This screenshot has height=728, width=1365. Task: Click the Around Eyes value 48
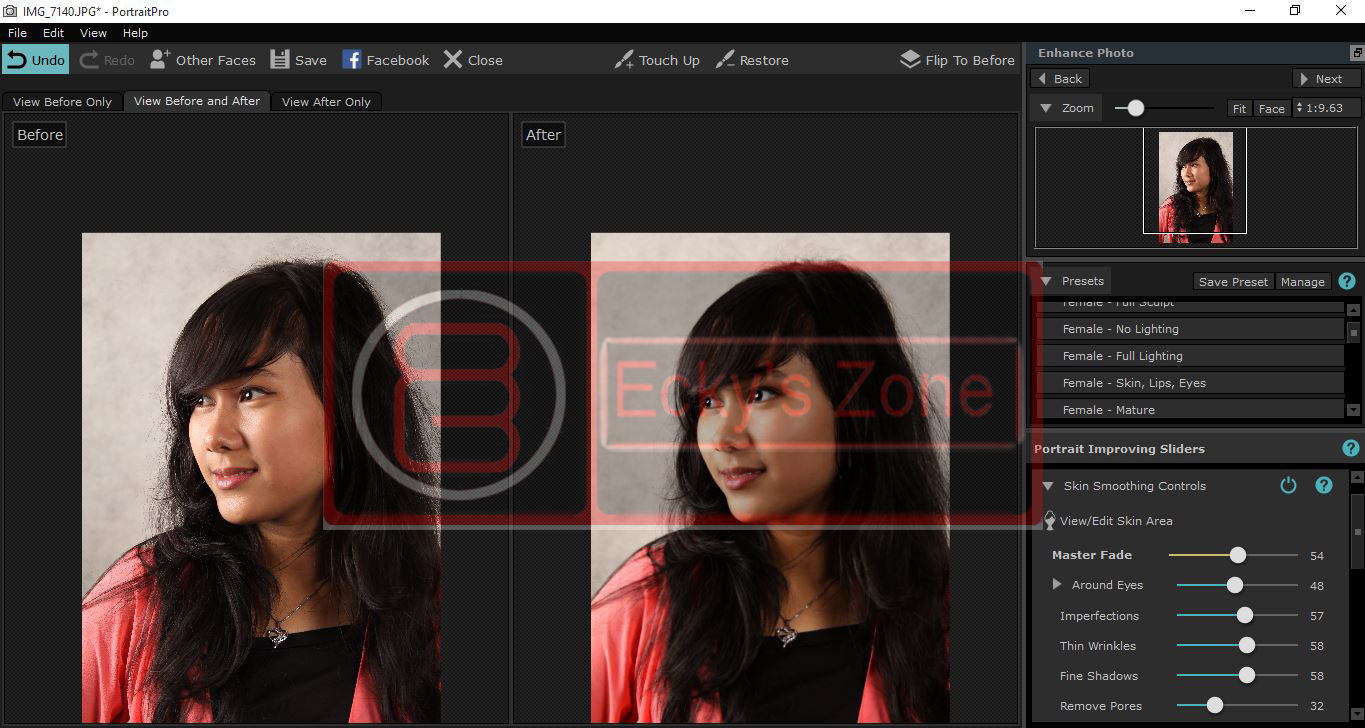pyautogui.click(x=1317, y=585)
